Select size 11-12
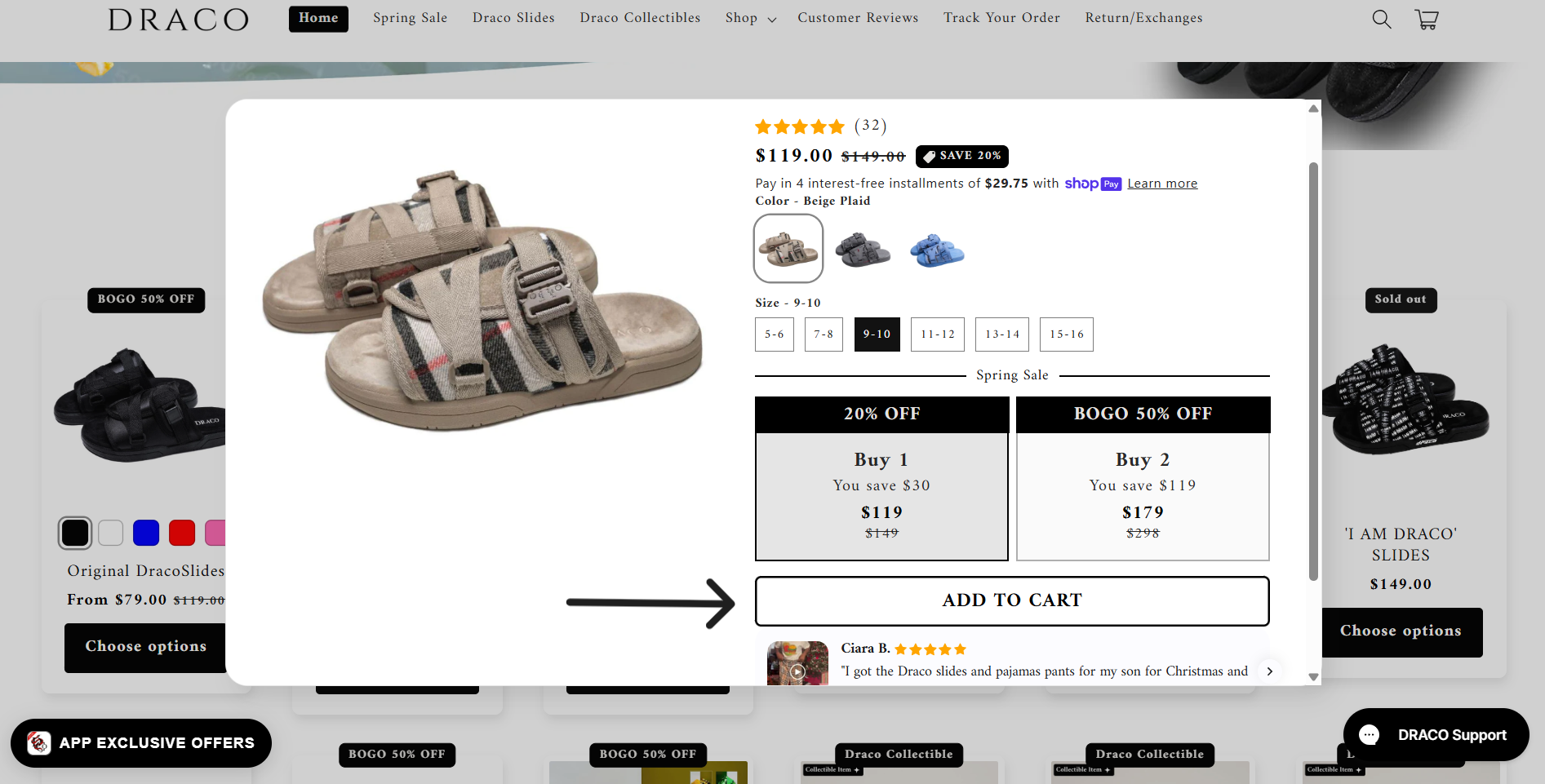The width and height of the screenshot is (1545, 784). (937, 334)
